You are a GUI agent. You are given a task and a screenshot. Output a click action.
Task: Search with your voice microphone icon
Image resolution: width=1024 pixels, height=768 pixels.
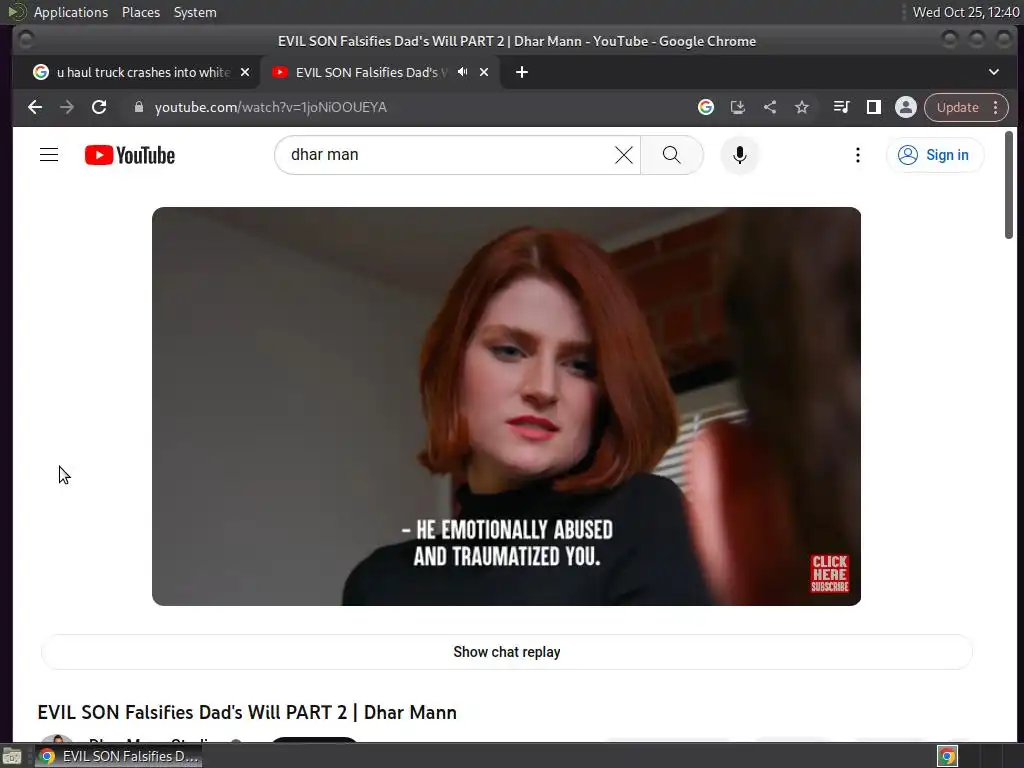[739, 155]
